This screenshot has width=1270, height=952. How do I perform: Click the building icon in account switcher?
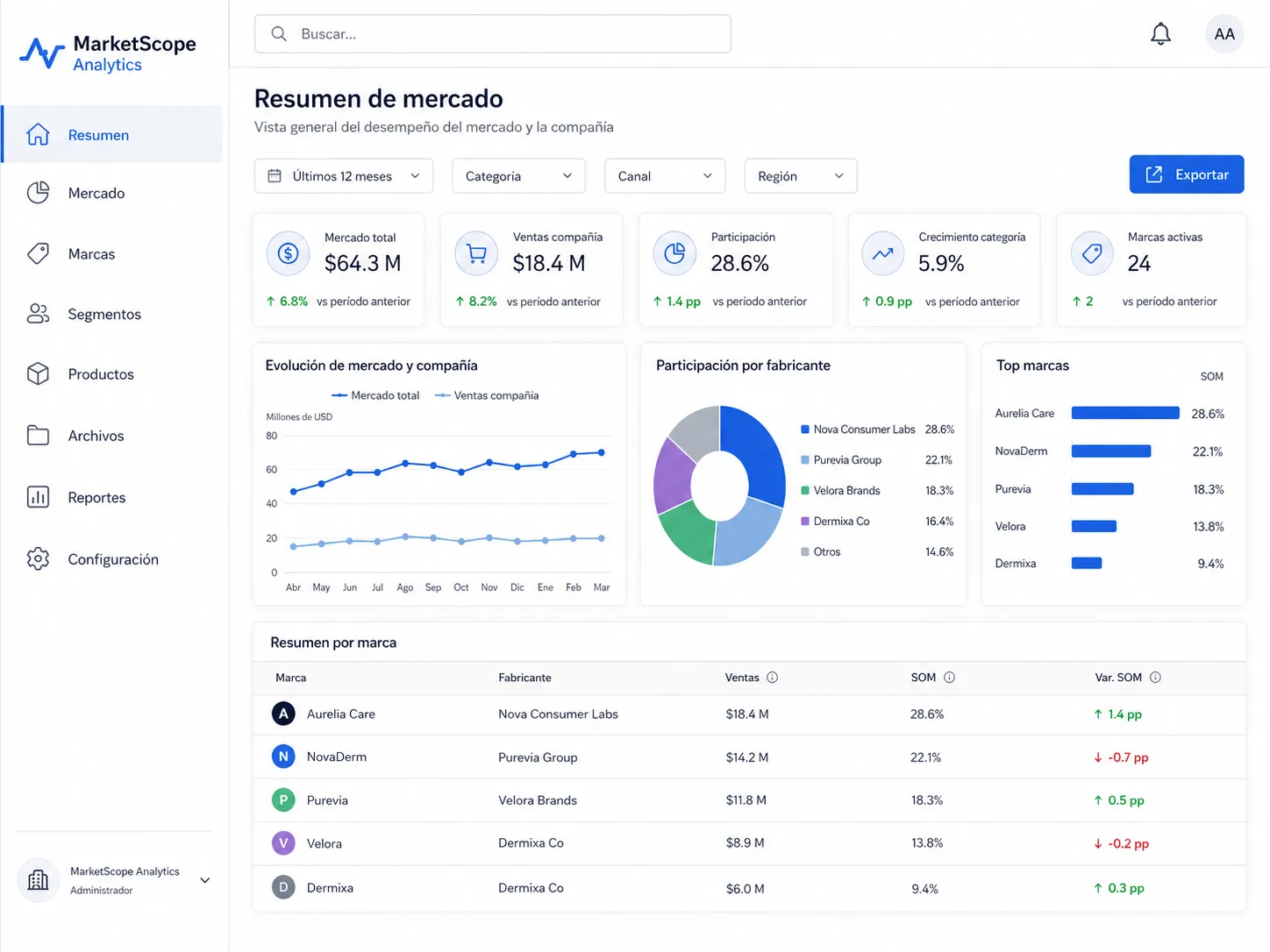click(38, 880)
